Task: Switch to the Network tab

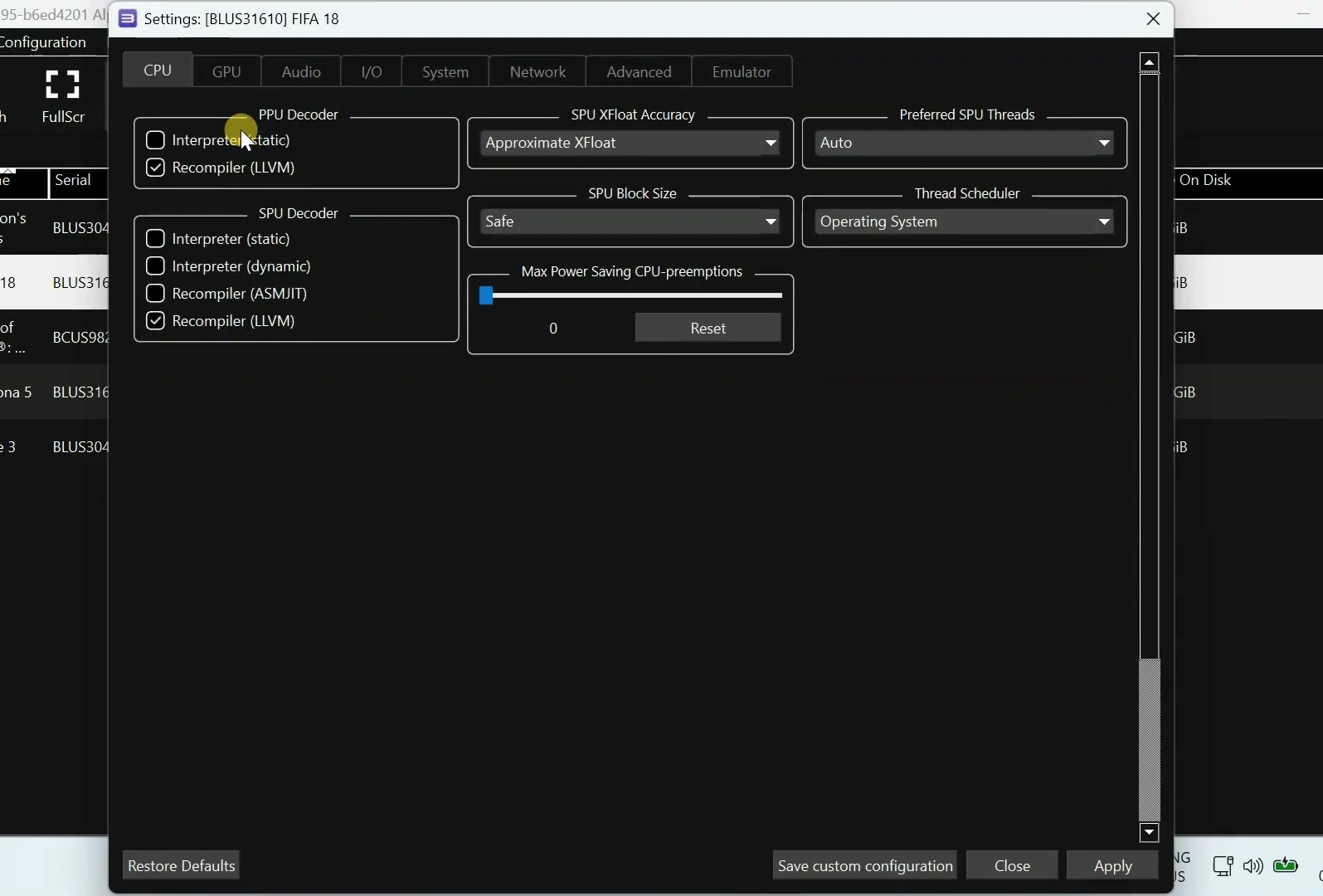Action: pos(537,72)
